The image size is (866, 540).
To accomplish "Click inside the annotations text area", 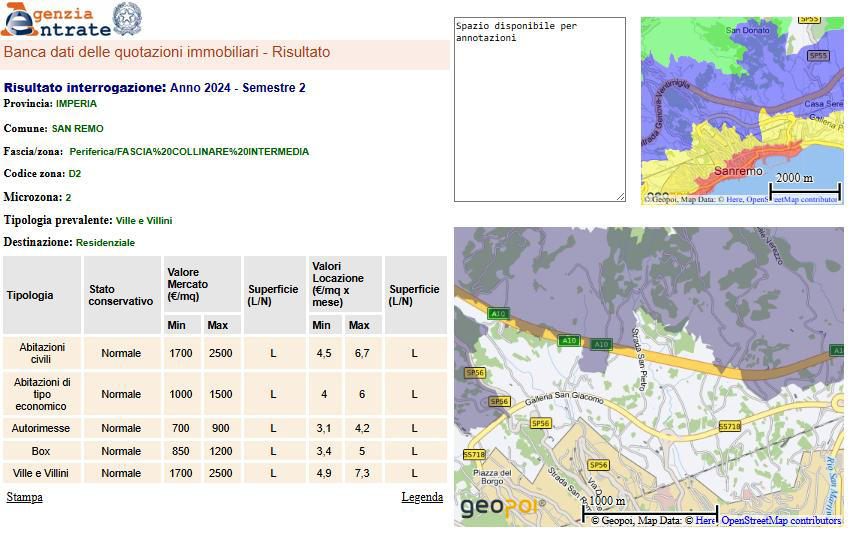I will point(539,108).
